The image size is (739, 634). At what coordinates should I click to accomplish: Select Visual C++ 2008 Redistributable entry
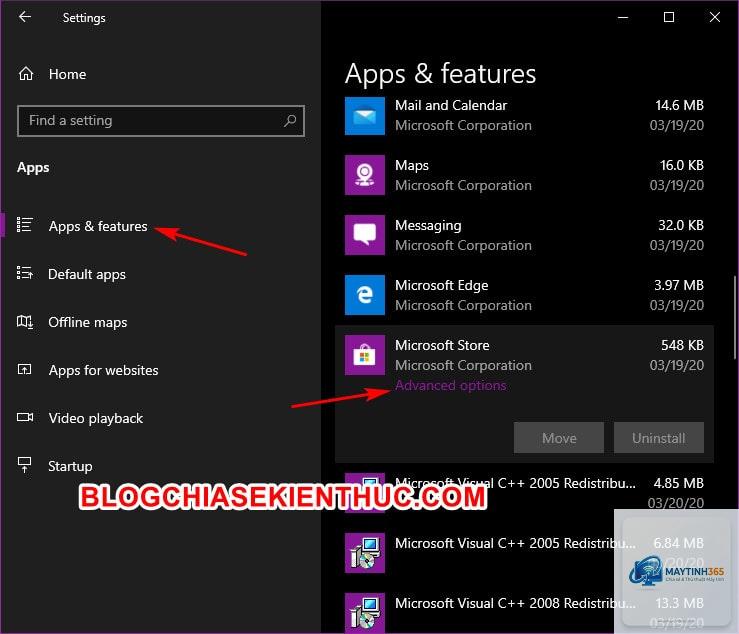click(524, 612)
